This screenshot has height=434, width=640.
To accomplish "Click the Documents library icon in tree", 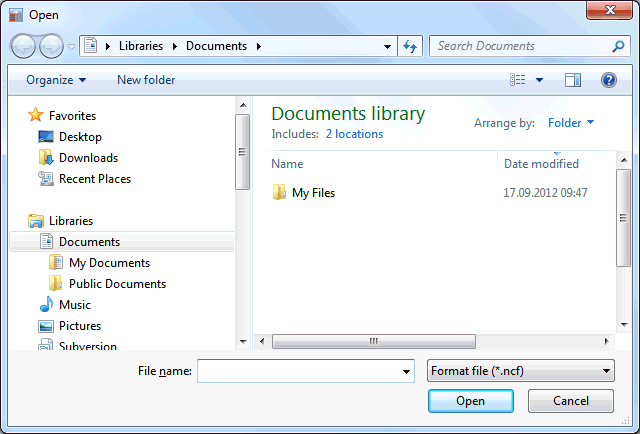I will pyautogui.click(x=46, y=241).
